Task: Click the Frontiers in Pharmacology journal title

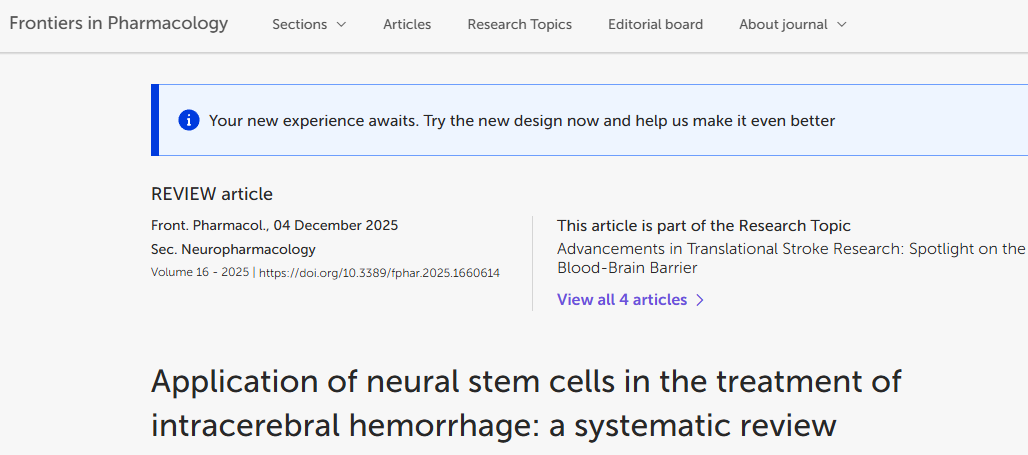Action: (119, 23)
